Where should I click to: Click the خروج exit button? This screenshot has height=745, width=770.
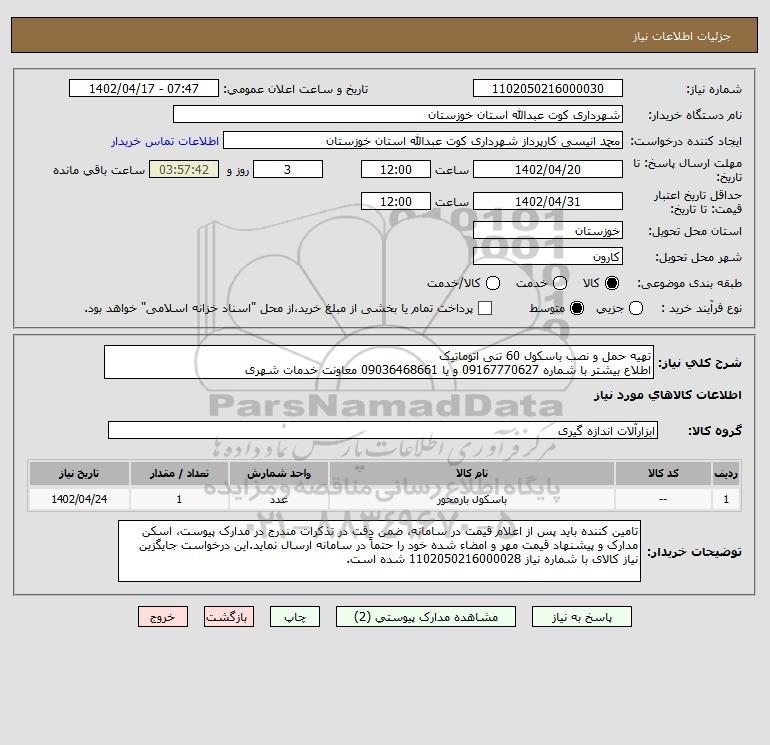(163, 617)
